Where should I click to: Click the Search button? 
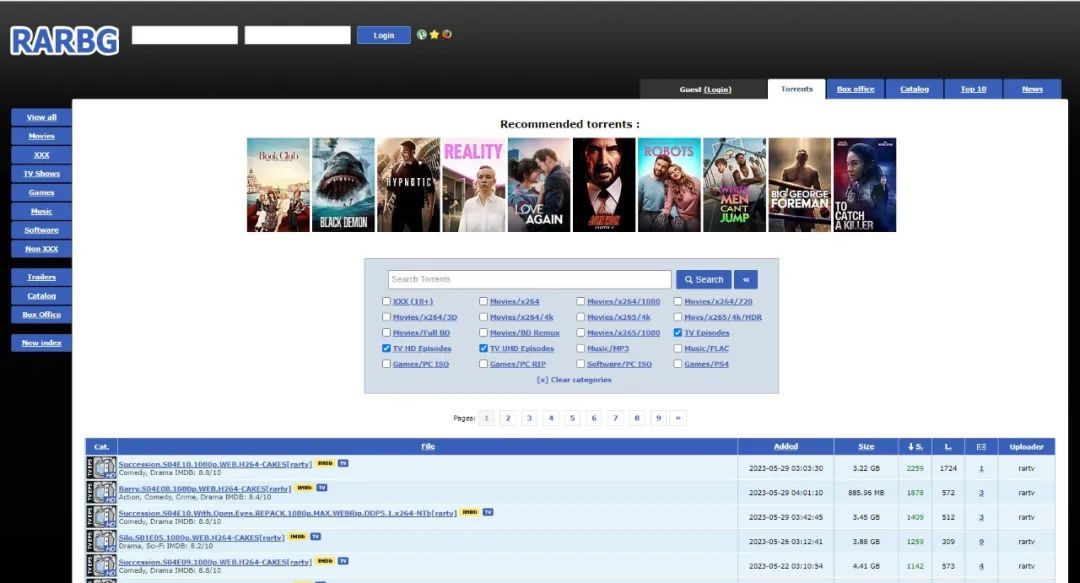(x=704, y=279)
